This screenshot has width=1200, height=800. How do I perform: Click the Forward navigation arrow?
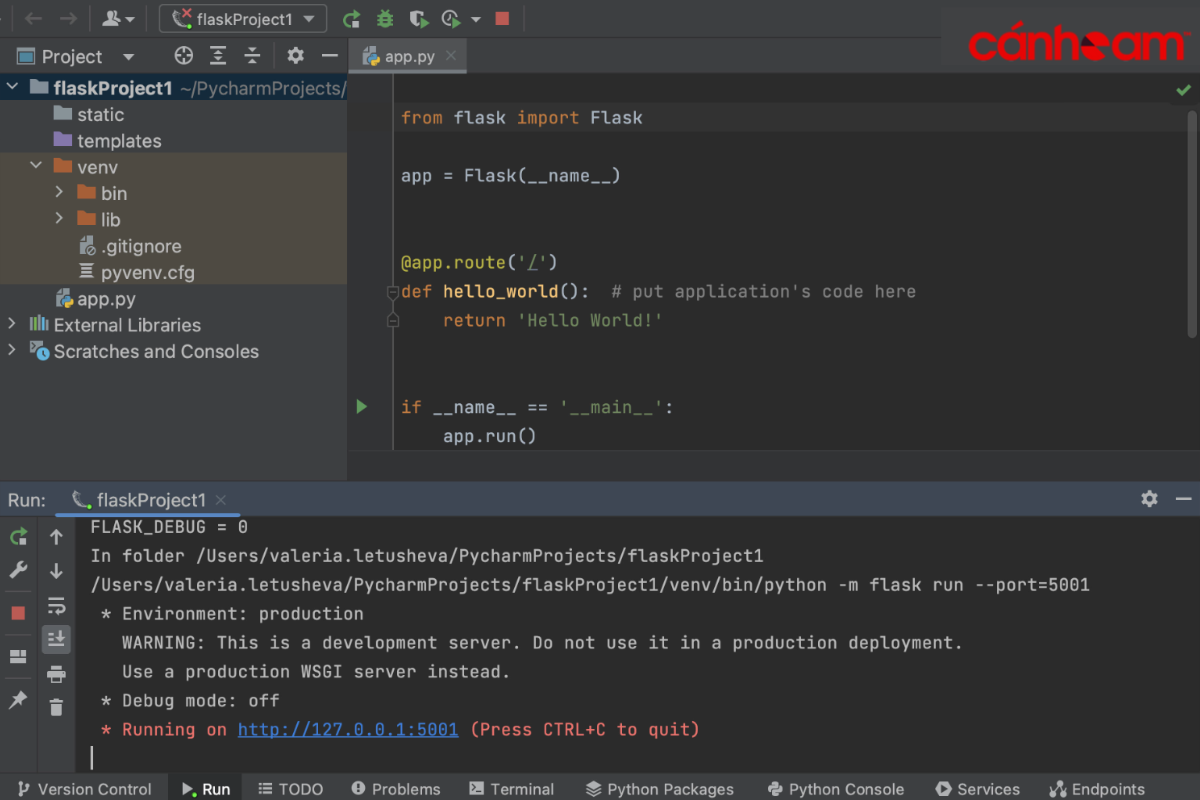68,18
